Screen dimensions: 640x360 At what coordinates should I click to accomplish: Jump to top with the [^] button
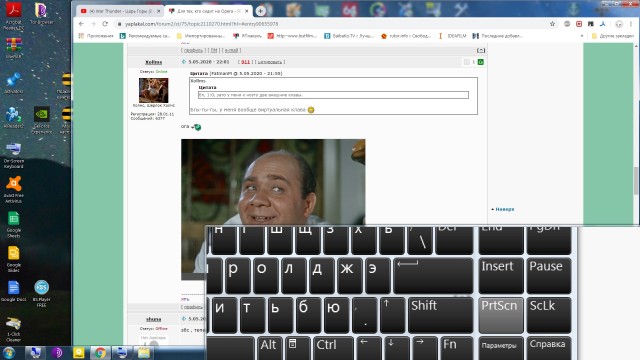coord(481,50)
